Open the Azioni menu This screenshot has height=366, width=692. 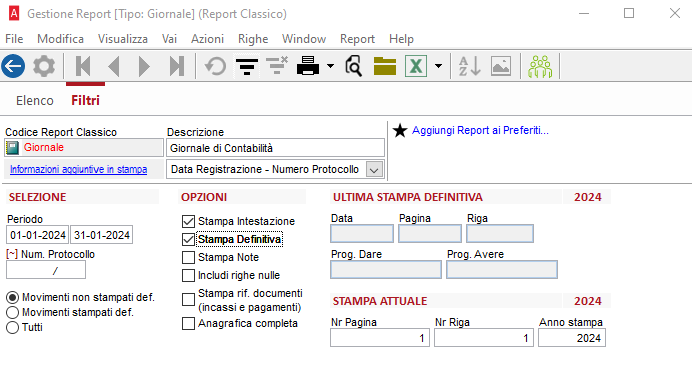(x=207, y=39)
